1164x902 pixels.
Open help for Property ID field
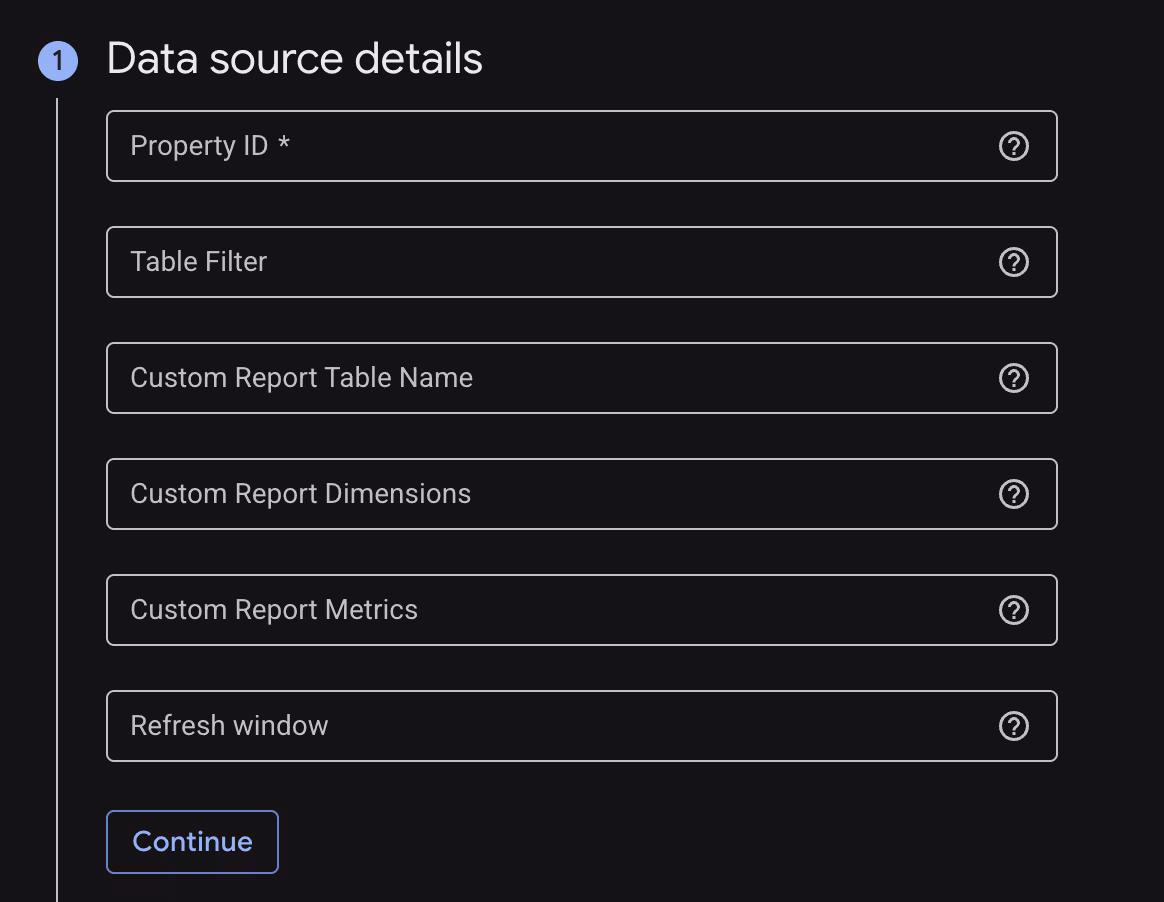[1013, 146]
